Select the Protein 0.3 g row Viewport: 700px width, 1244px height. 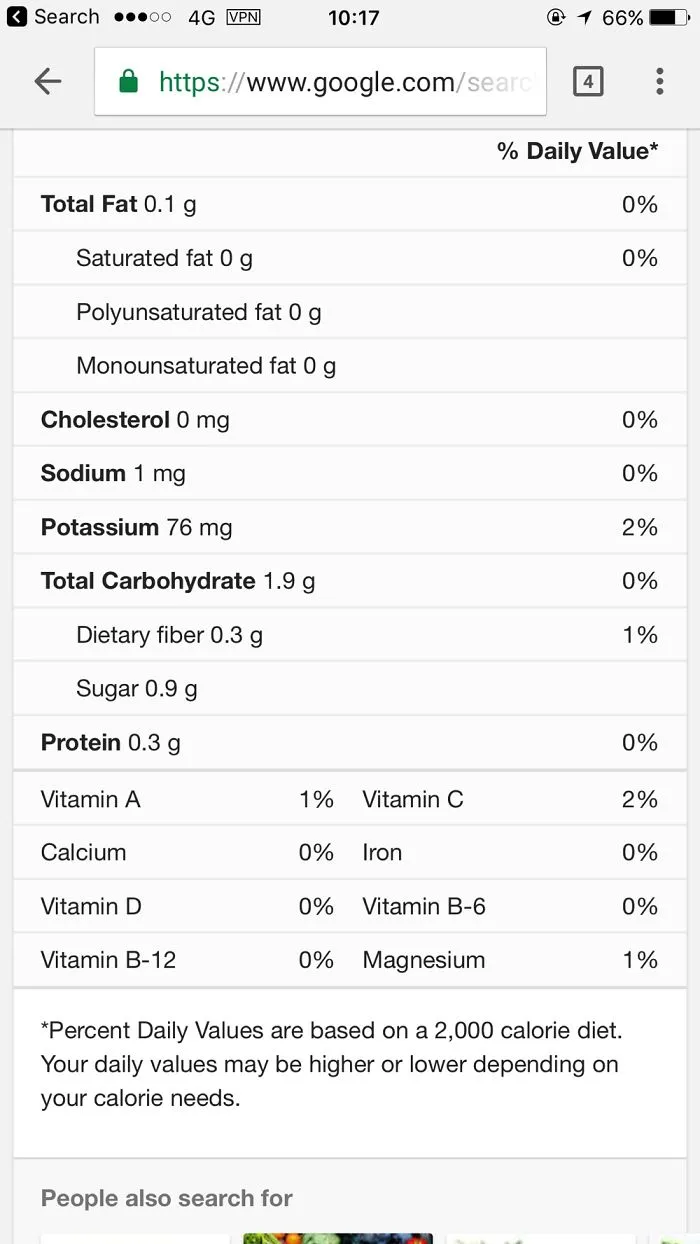(x=349, y=743)
